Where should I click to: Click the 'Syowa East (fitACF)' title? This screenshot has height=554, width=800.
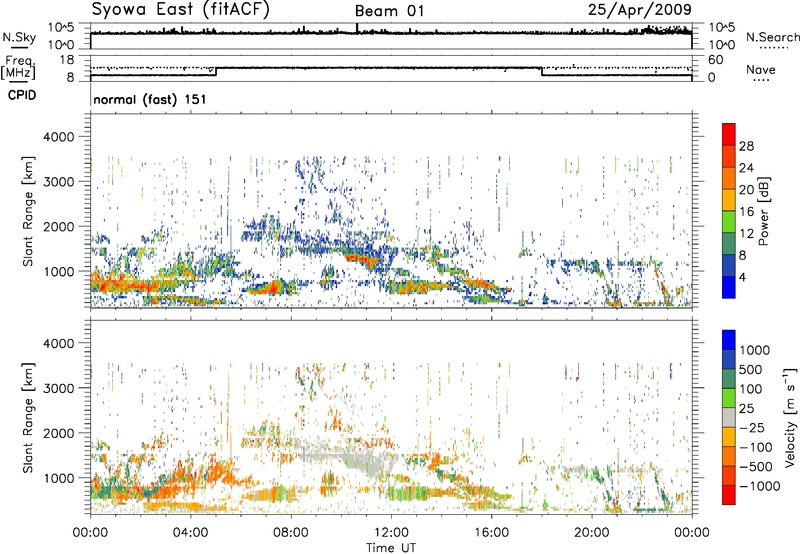click(x=180, y=9)
